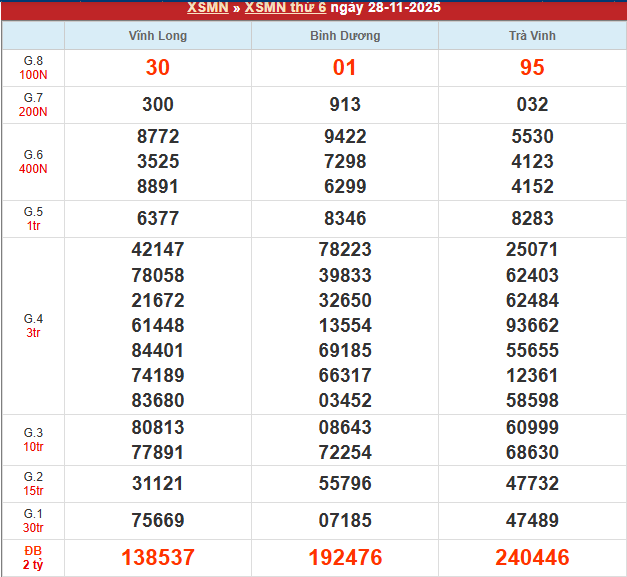Select G.4 number 13554
The image size is (627, 577).
point(345,325)
